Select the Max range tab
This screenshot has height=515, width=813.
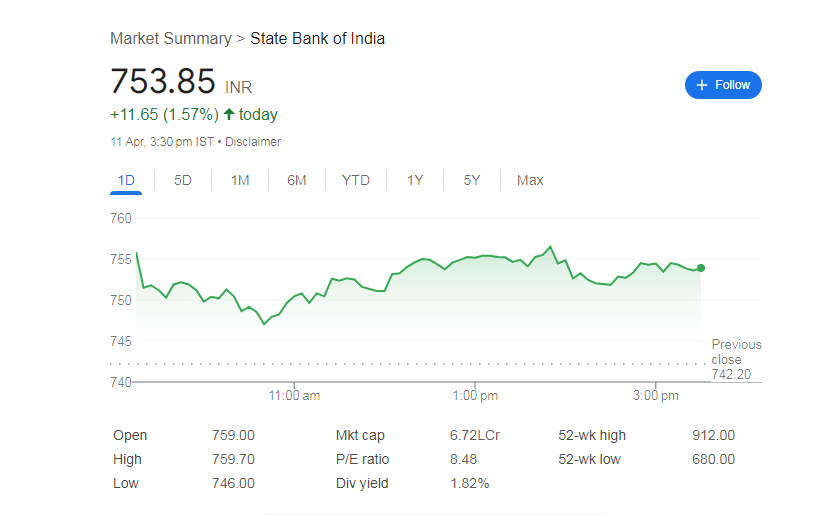point(530,180)
